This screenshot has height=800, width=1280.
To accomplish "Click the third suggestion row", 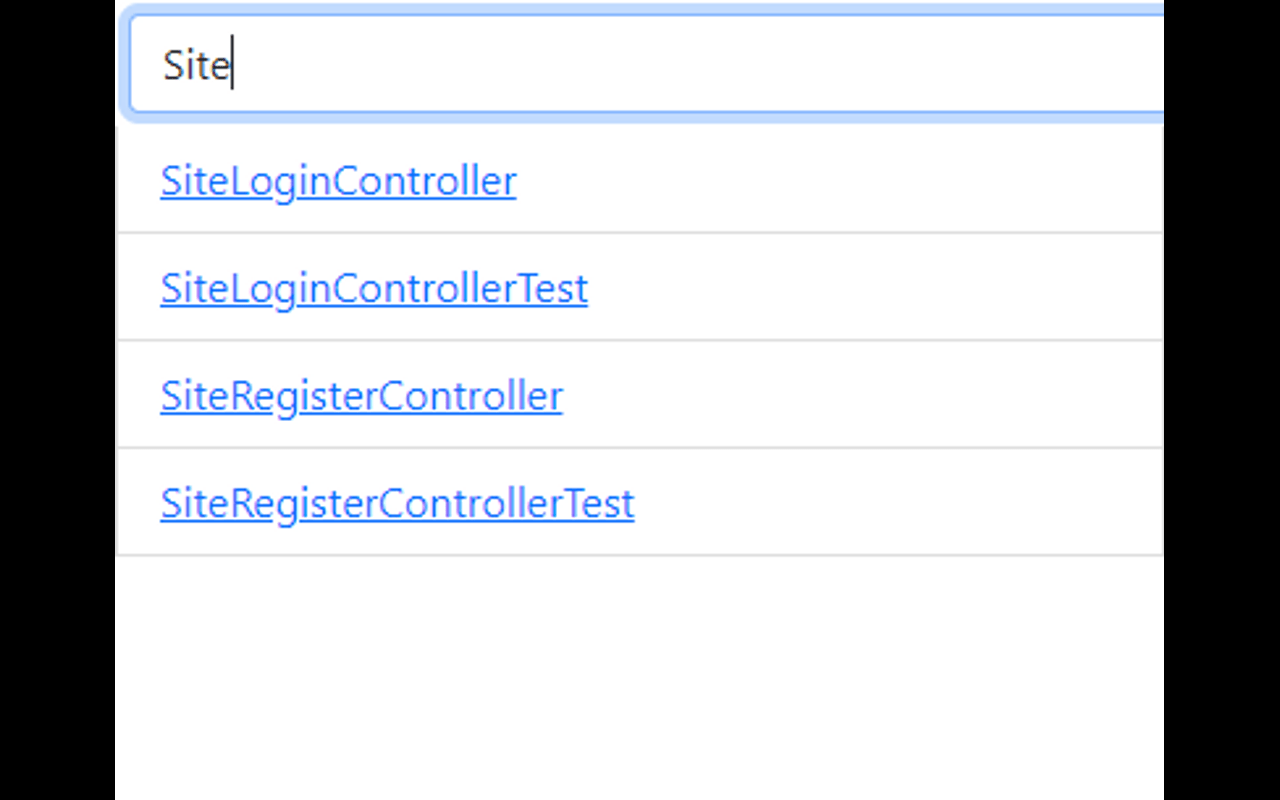I will tap(640, 395).
